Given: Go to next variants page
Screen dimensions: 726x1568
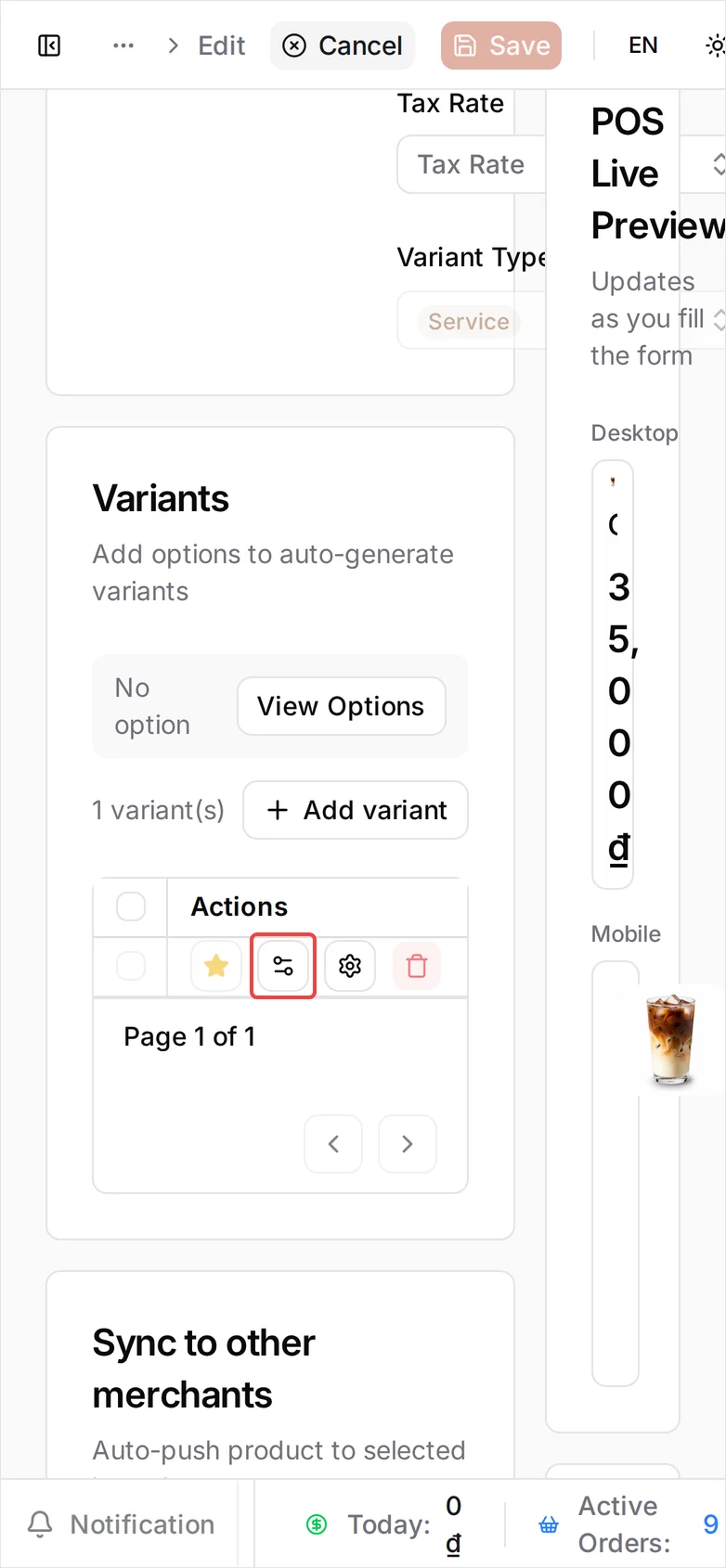Looking at the screenshot, I should coord(408,1144).
